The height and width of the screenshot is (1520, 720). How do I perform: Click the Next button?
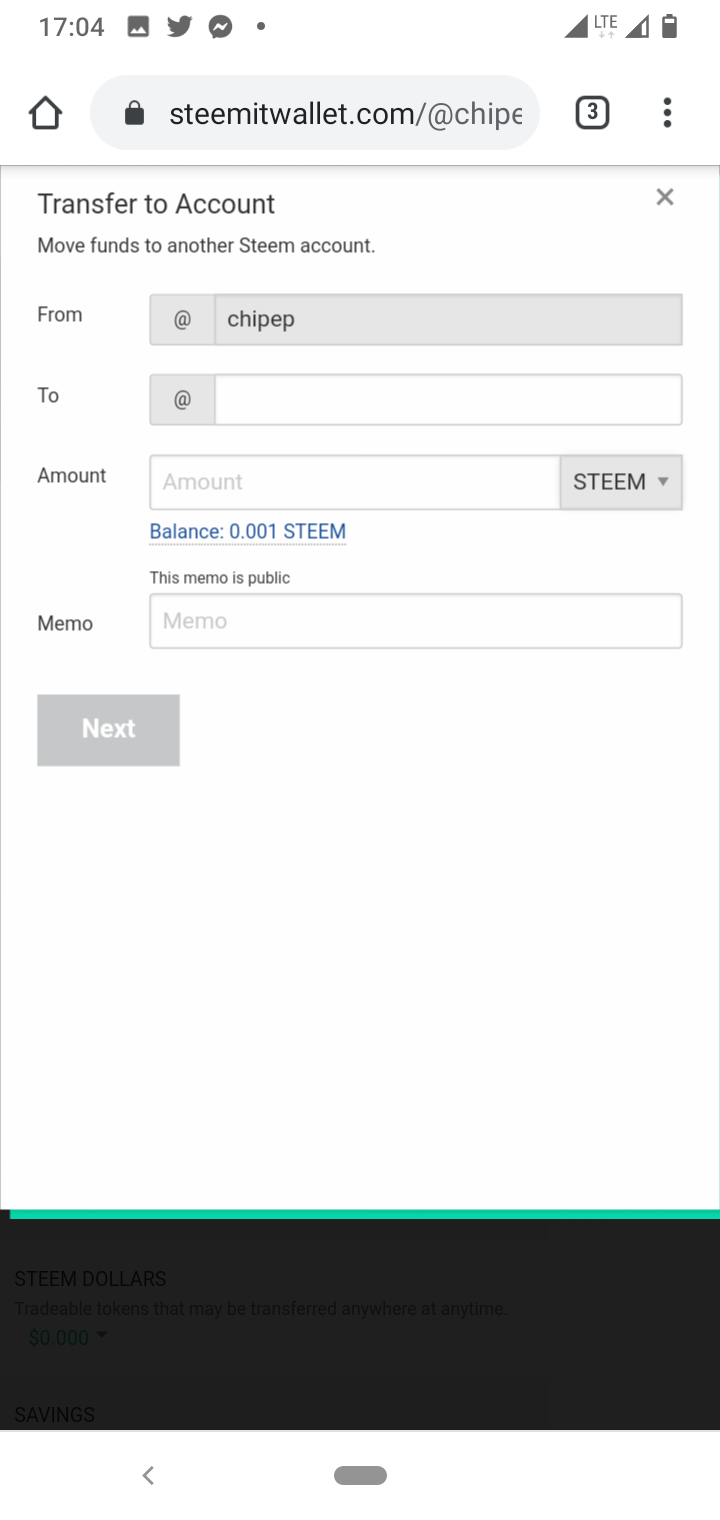pyautogui.click(x=108, y=730)
